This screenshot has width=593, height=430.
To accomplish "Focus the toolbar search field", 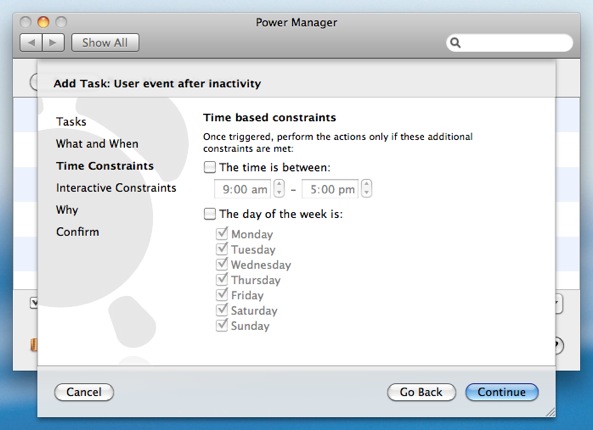I will [509, 43].
